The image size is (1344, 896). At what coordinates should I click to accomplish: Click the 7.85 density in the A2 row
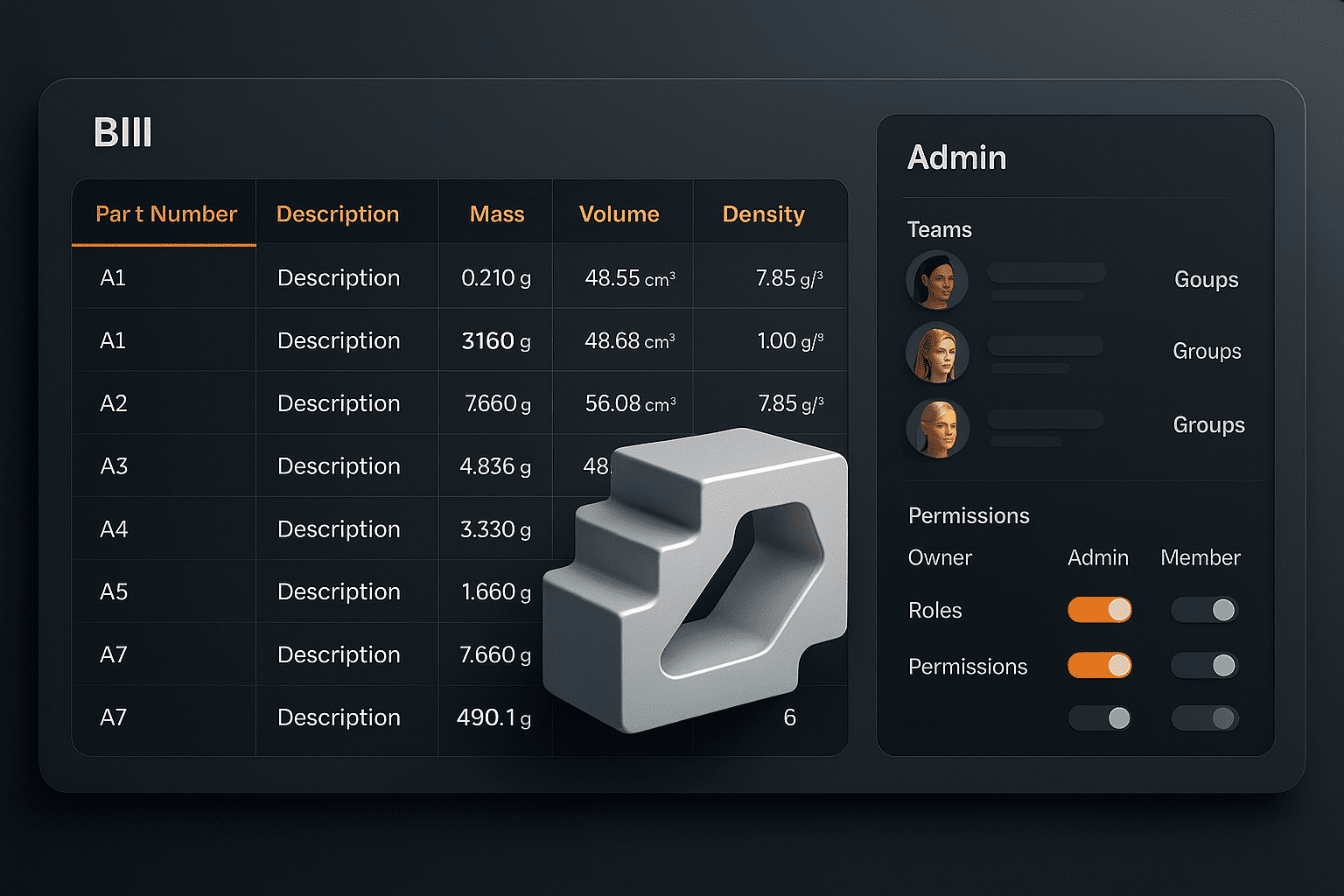[x=791, y=403]
